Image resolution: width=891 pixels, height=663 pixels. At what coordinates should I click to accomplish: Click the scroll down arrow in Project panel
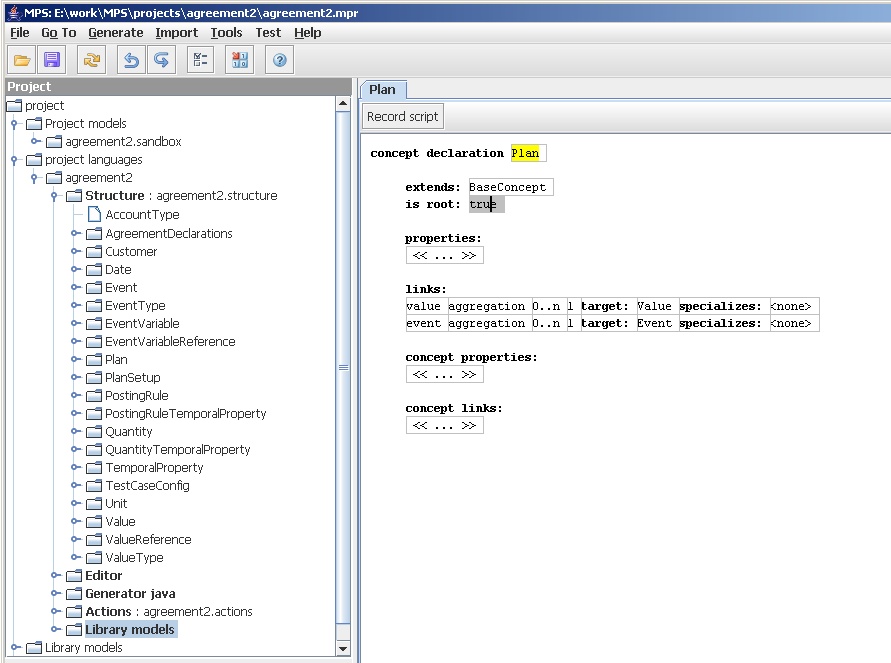pos(345,649)
